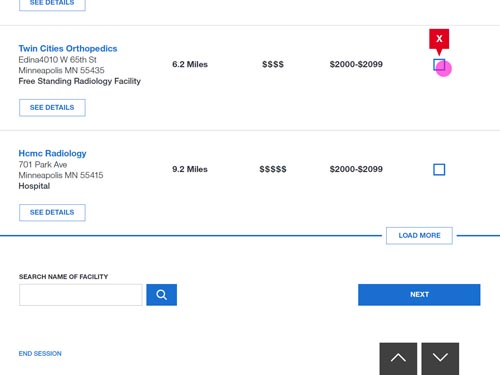500x375 pixels.
Task: Click the up arrow navigation button
Action: (398, 359)
